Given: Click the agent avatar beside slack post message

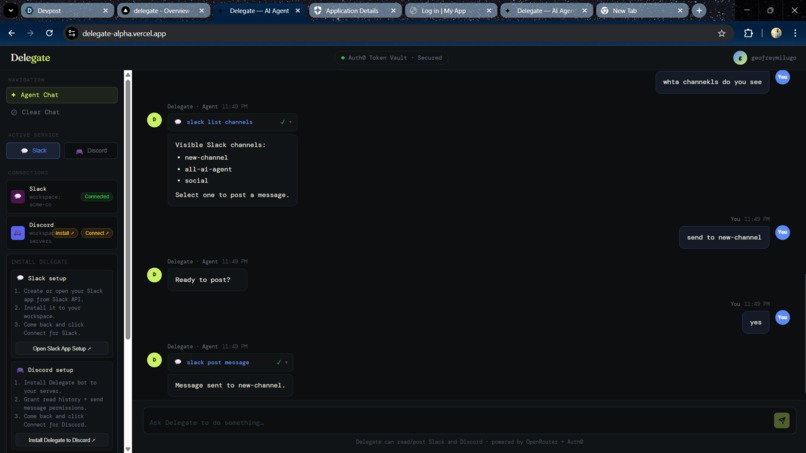Looking at the screenshot, I should point(154,360).
